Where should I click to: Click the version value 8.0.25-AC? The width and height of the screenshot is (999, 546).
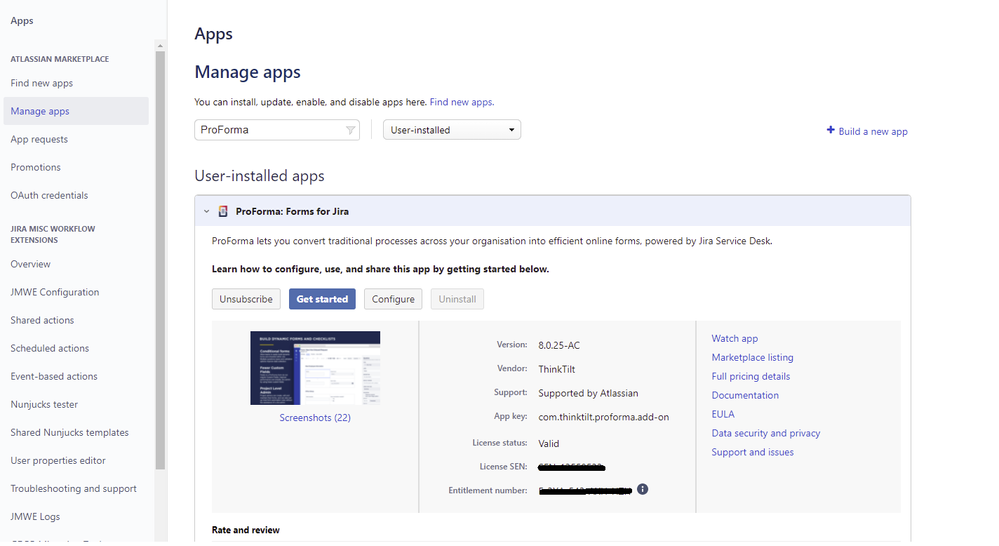point(559,345)
